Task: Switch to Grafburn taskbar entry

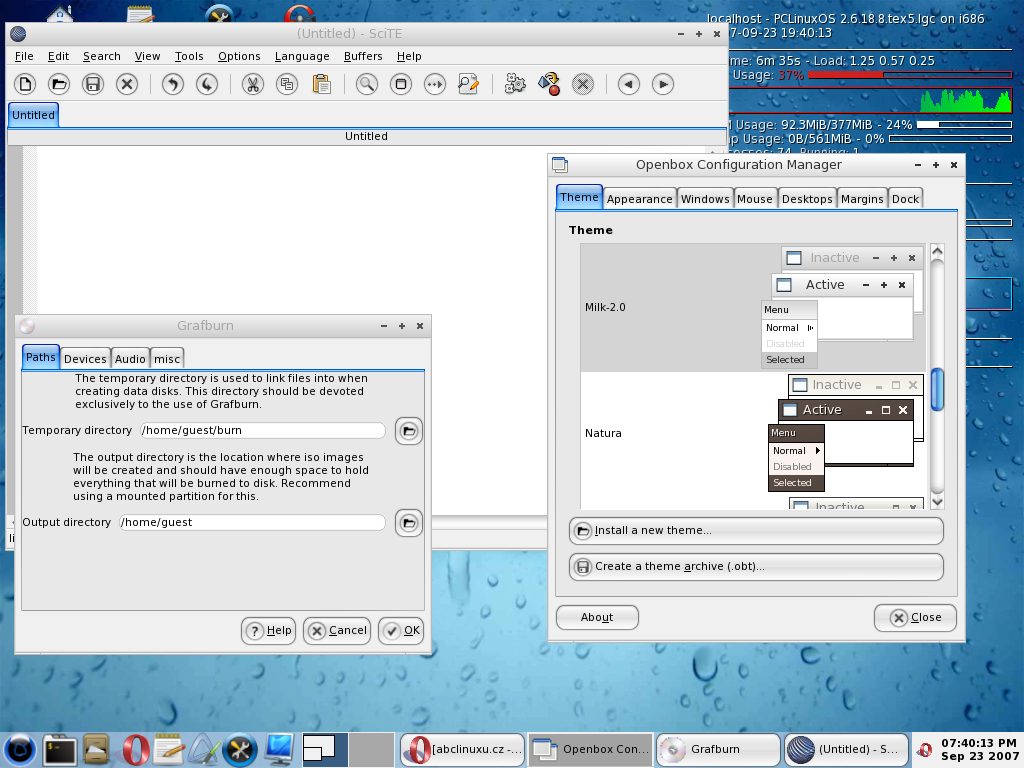Action: [718, 750]
